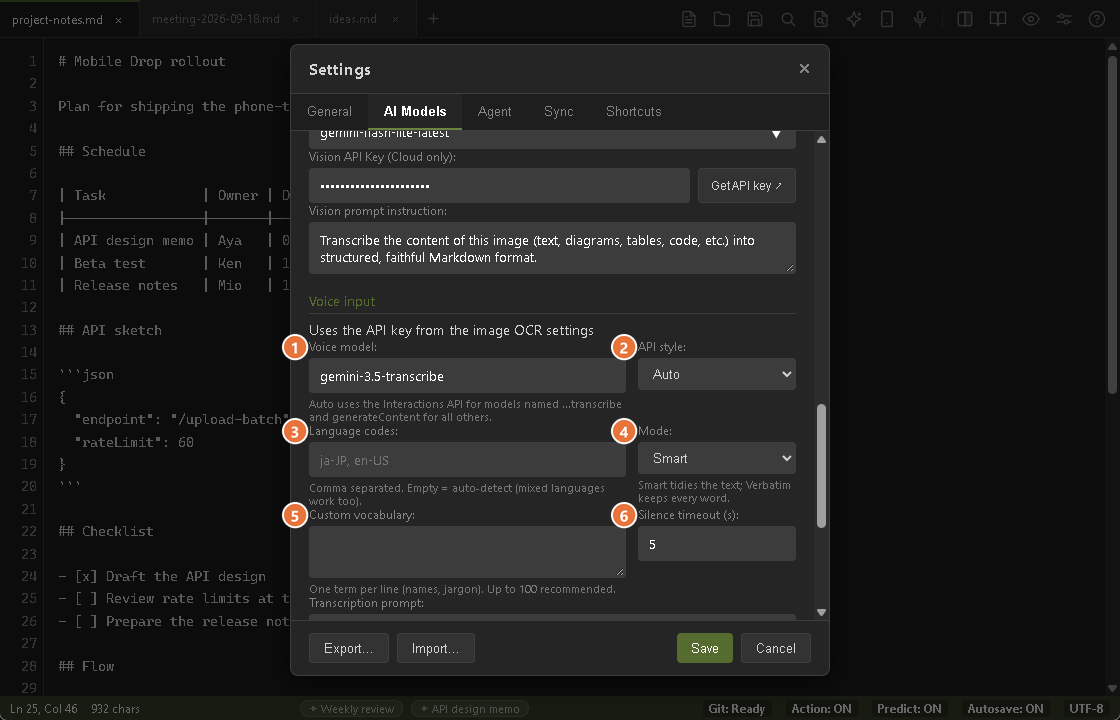Close the project-notes.md tab

[x=119, y=20]
